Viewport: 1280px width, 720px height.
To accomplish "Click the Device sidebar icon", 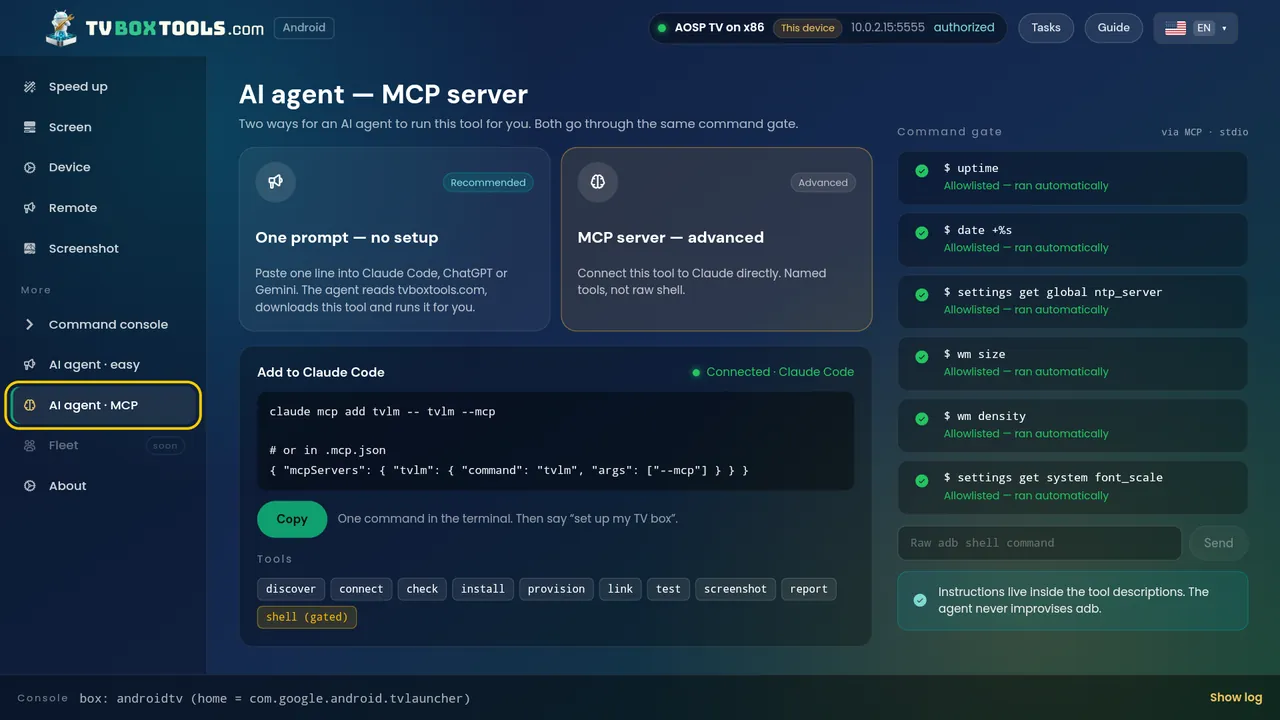I will click(30, 168).
